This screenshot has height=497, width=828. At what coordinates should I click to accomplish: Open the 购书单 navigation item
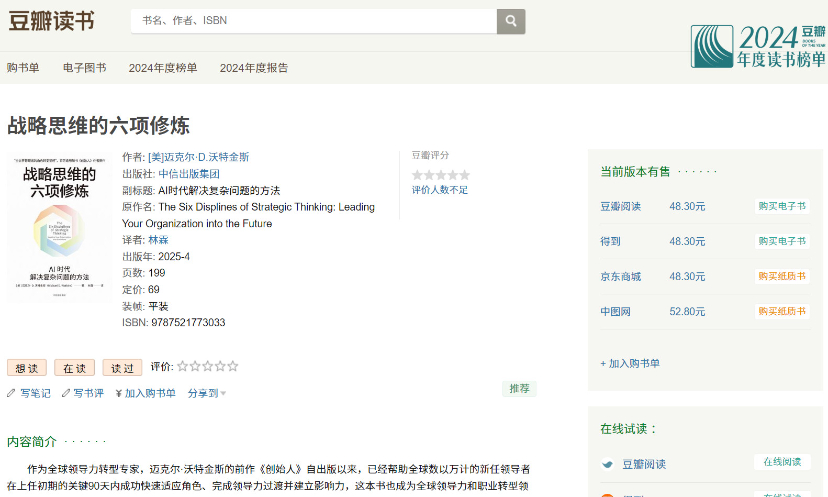pyautogui.click(x=23, y=68)
